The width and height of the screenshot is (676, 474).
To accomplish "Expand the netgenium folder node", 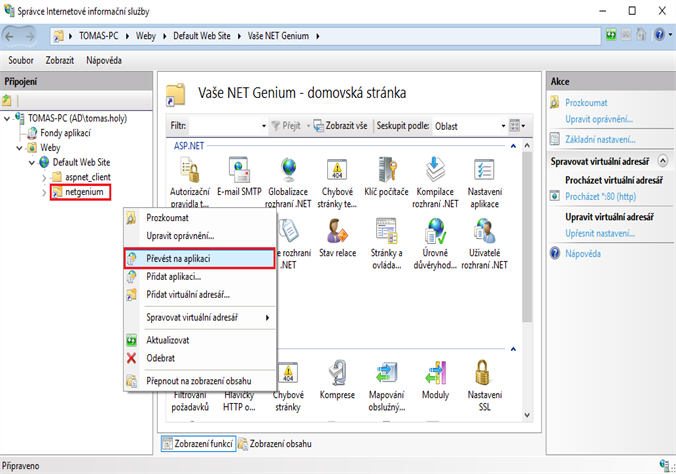I will coord(44,192).
